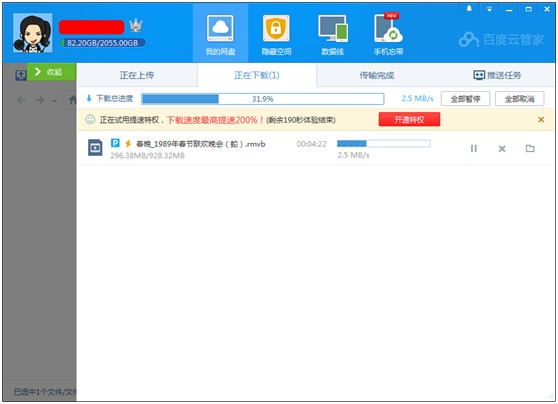Click the smiley face icon in banner
The width and height of the screenshot is (558, 404).
(90, 119)
